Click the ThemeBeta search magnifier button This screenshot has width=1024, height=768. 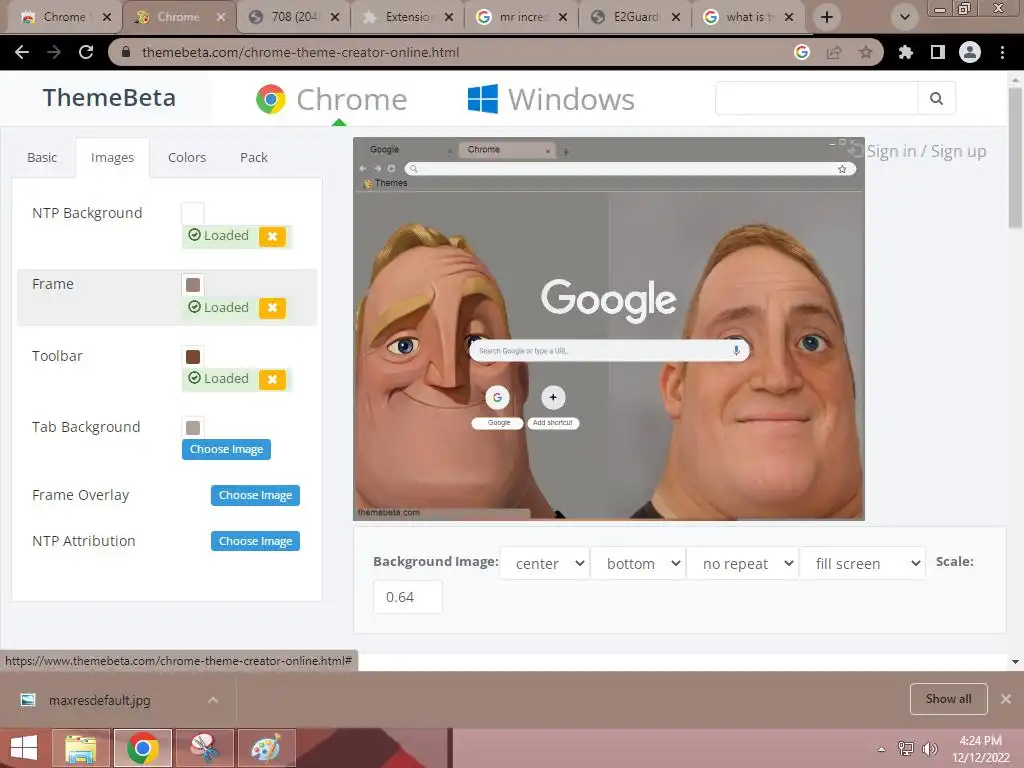pyautogui.click(x=936, y=99)
